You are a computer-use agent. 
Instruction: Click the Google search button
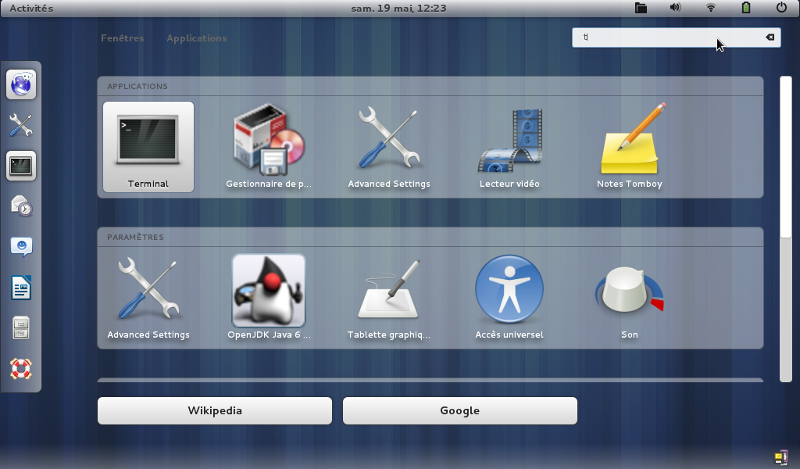point(460,410)
